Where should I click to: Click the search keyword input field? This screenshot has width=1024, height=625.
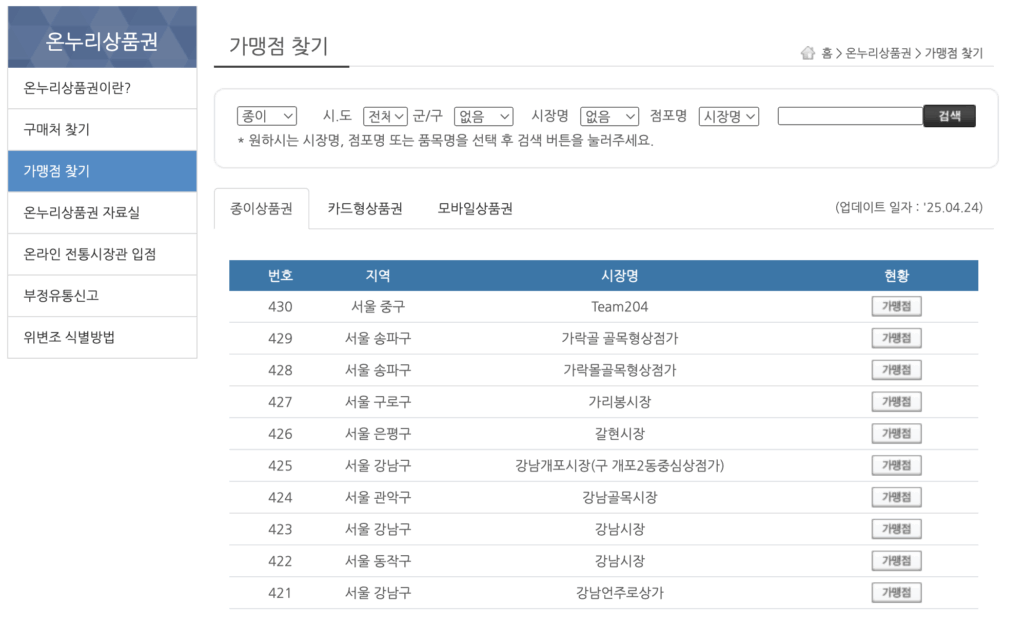pyautogui.click(x=850, y=116)
